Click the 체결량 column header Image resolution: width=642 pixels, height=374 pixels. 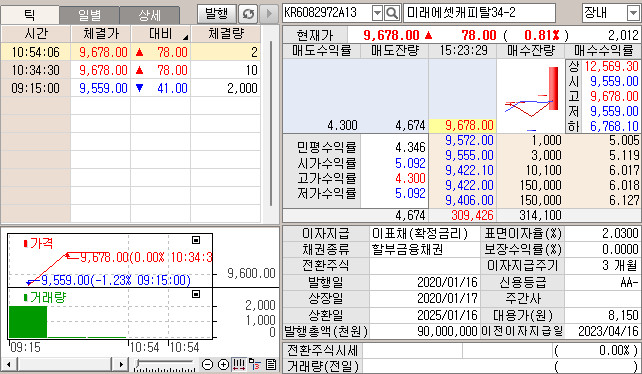coord(226,34)
